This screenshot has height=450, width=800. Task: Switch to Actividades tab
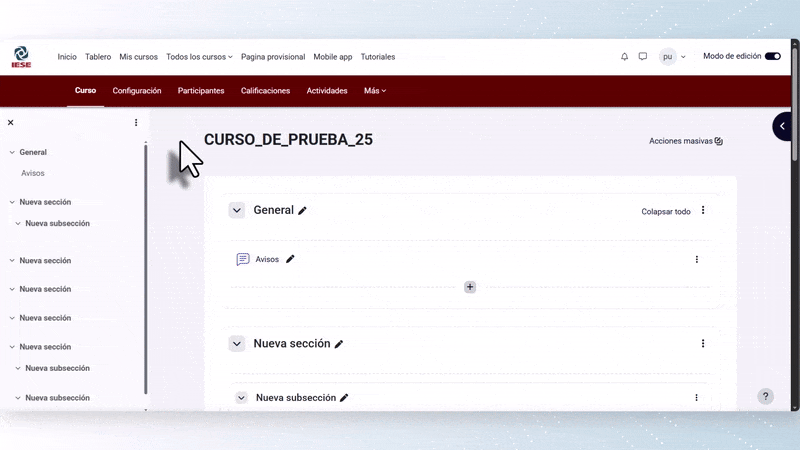(327, 91)
